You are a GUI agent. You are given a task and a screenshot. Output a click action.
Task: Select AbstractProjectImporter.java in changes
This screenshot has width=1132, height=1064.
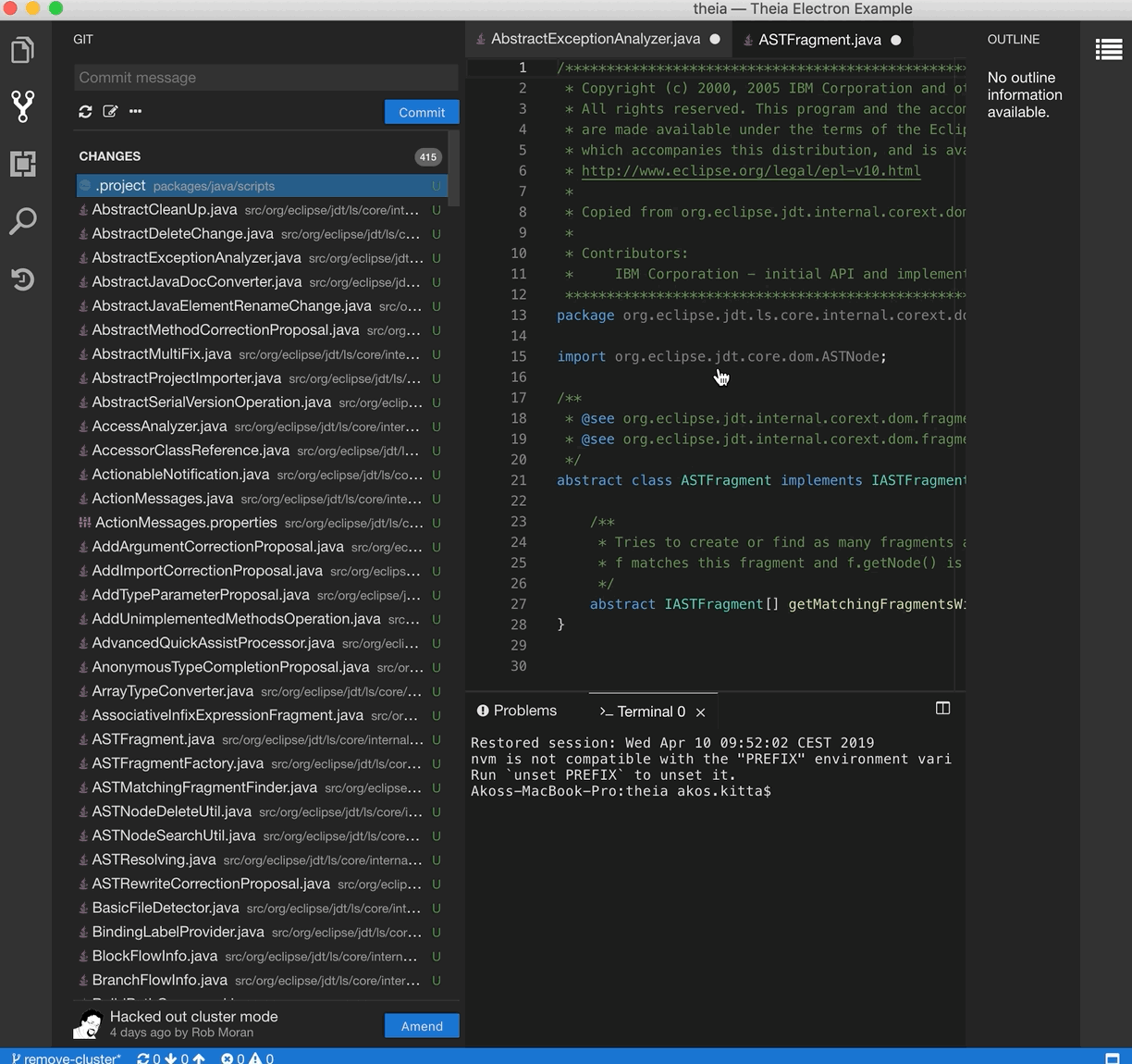click(262, 378)
